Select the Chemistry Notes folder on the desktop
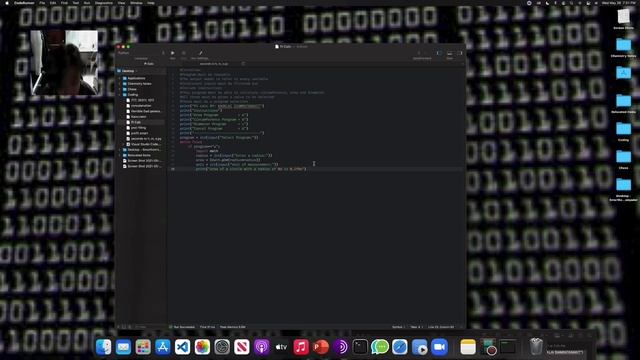Viewport: 640px width, 360px height. tap(623, 48)
